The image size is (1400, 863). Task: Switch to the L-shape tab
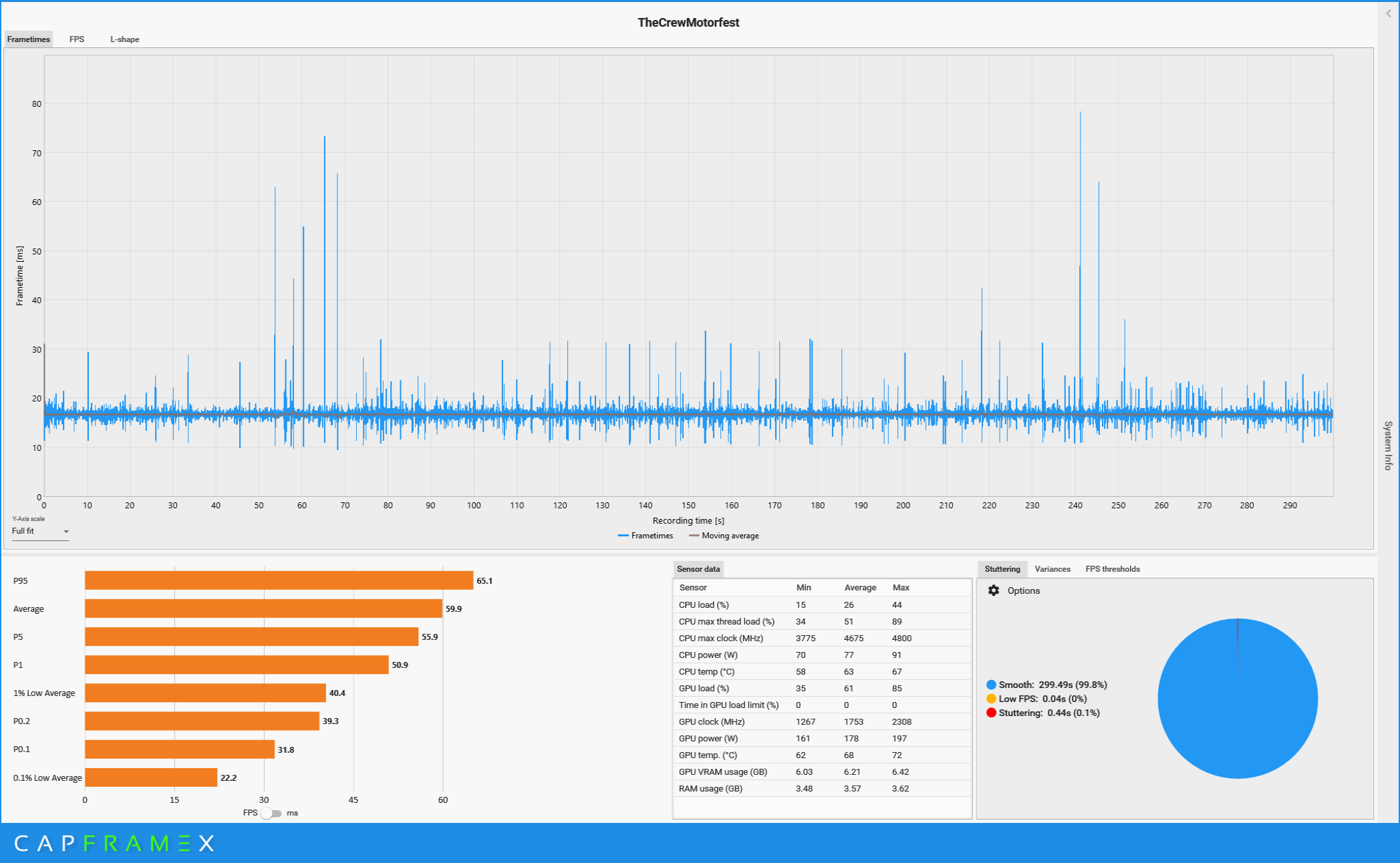pos(125,39)
